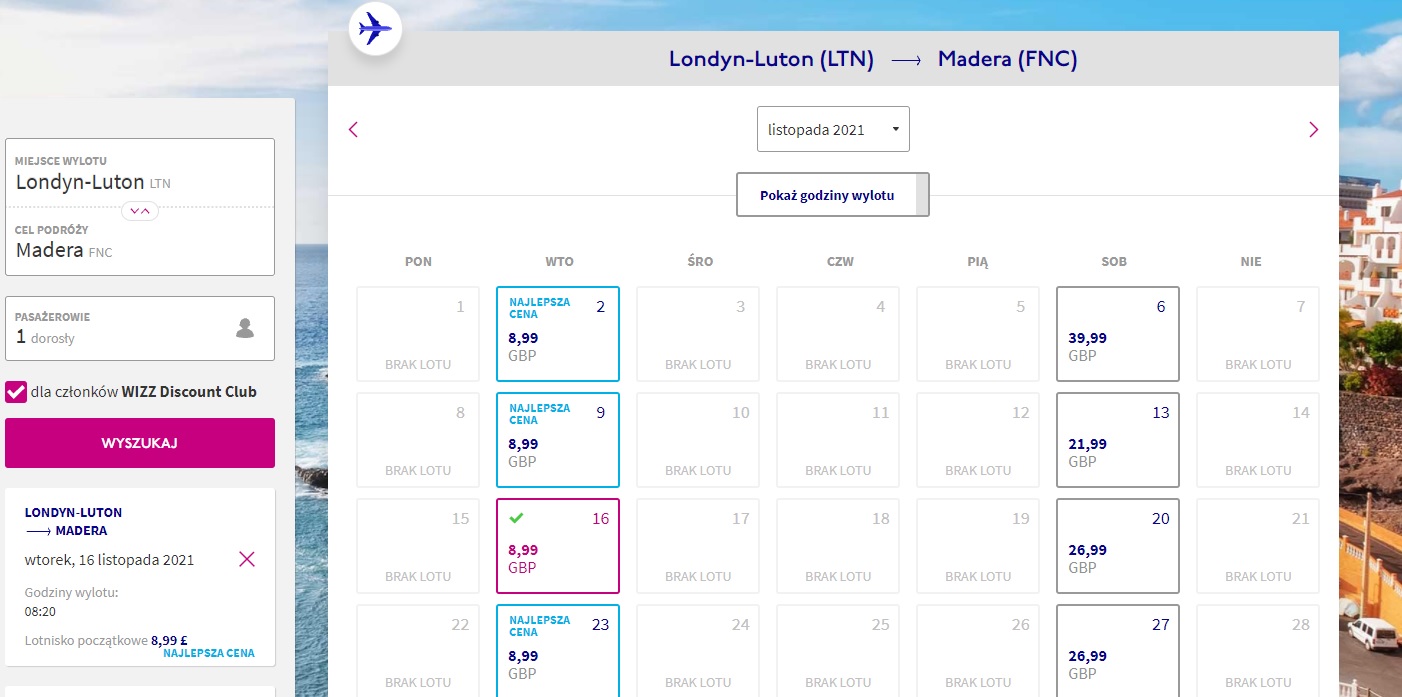Image resolution: width=1402 pixels, height=697 pixels.
Task: Click the no-flight cell for November 1
Action: 418,334
